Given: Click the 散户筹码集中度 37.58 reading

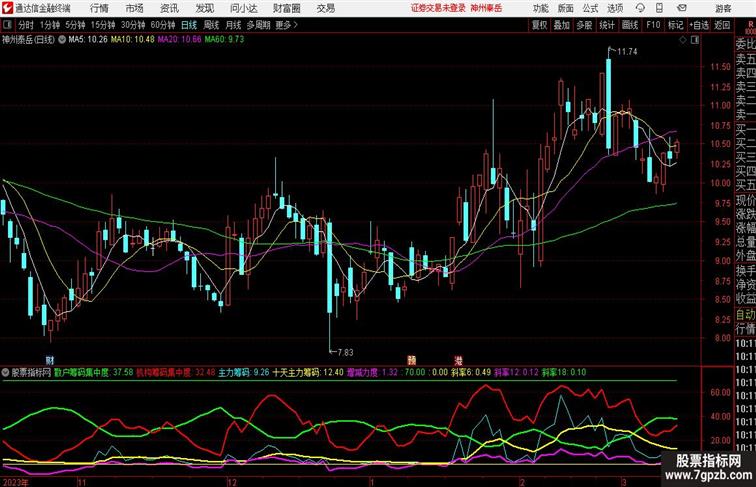Looking at the screenshot, I should point(94,372).
